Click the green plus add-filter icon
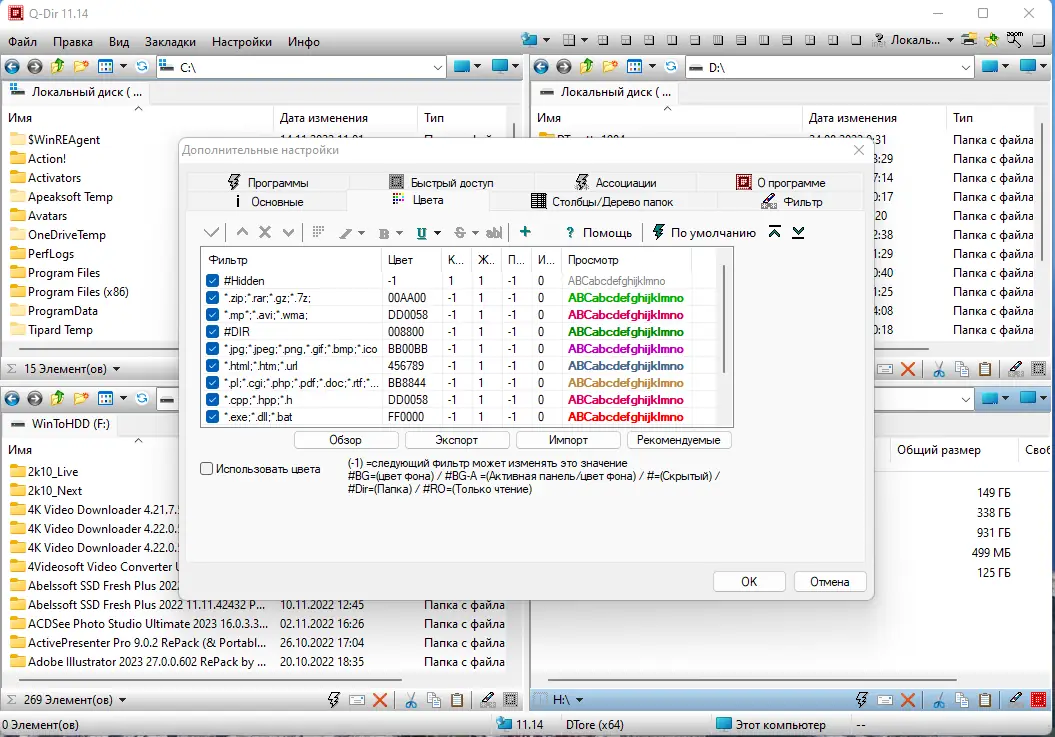Viewport: 1055px width, 737px height. click(525, 232)
